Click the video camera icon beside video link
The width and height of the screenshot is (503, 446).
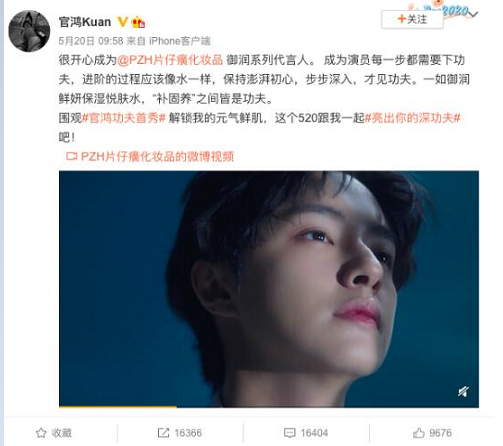[x=72, y=156]
